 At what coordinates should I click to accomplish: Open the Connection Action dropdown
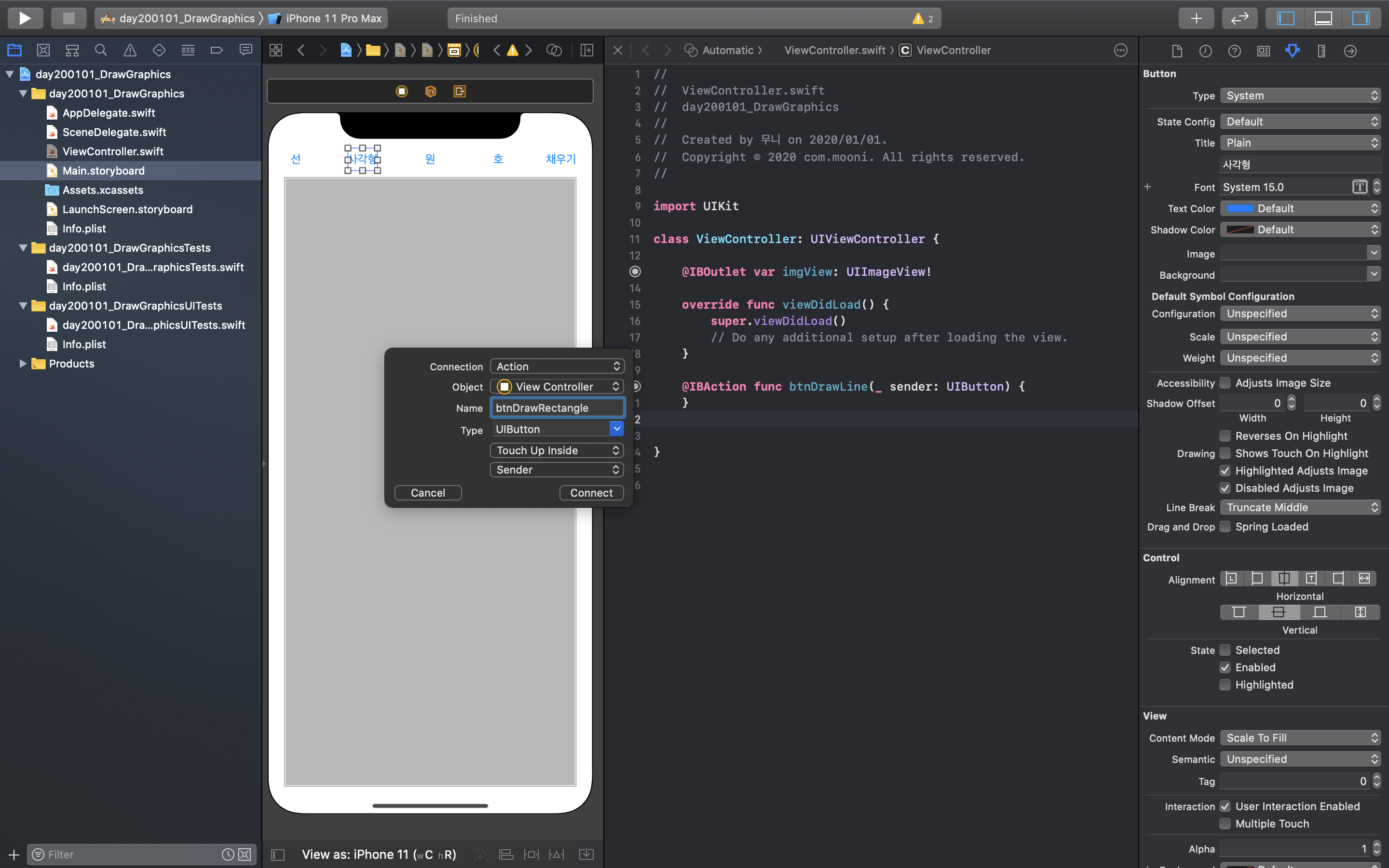click(557, 366)
